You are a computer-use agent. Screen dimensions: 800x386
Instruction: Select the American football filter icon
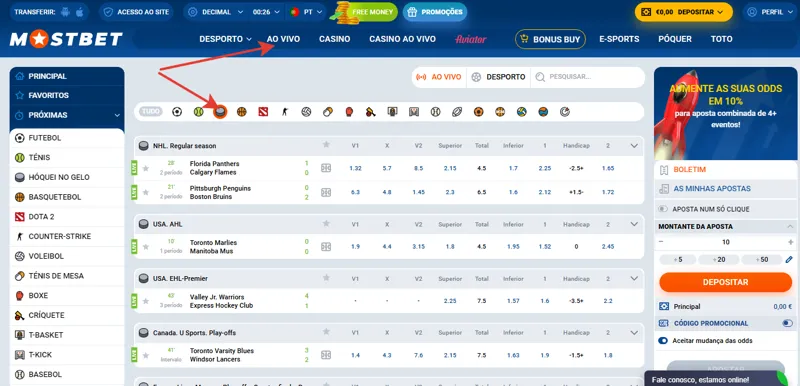[x=457, y=112]
